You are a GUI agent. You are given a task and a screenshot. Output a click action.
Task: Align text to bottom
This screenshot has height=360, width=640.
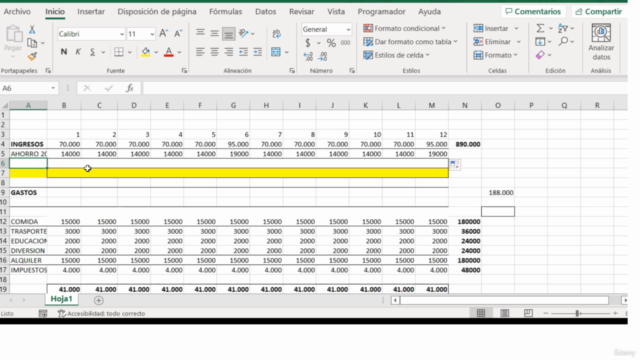pyautogui.click(x=229, y=34)
